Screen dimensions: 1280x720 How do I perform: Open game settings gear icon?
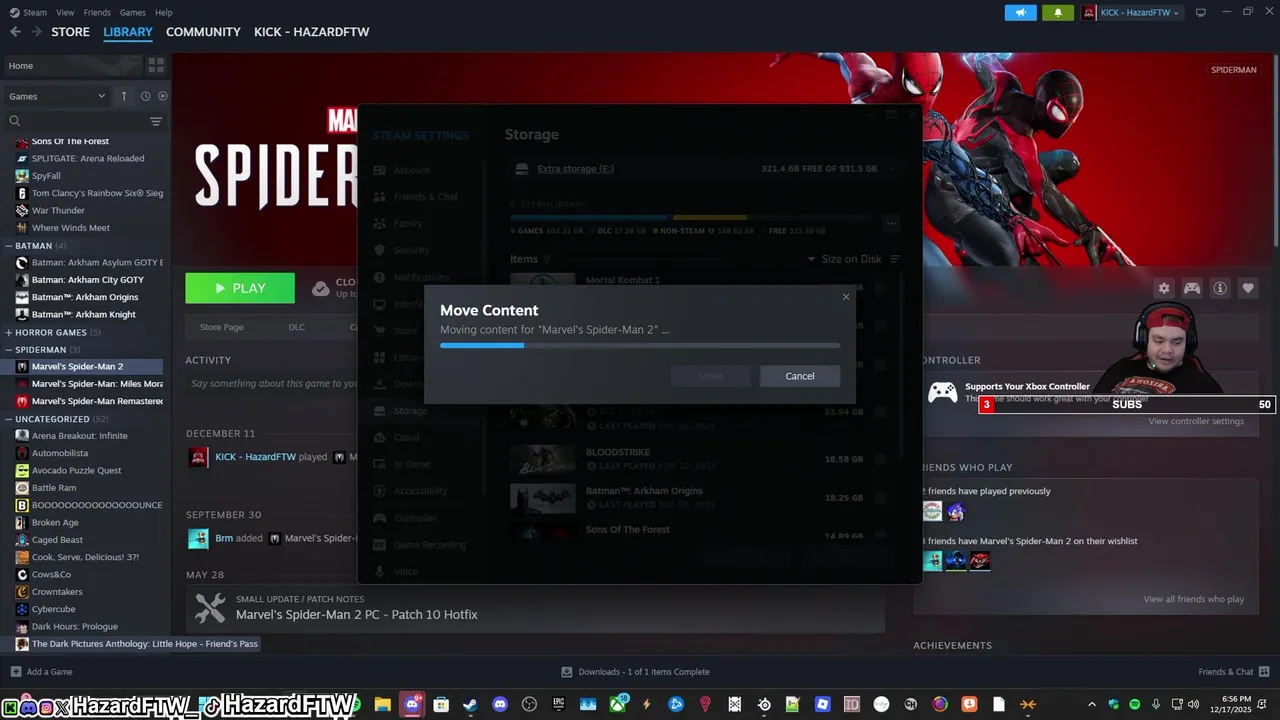pyautogui.click(x=1164, y=288)
